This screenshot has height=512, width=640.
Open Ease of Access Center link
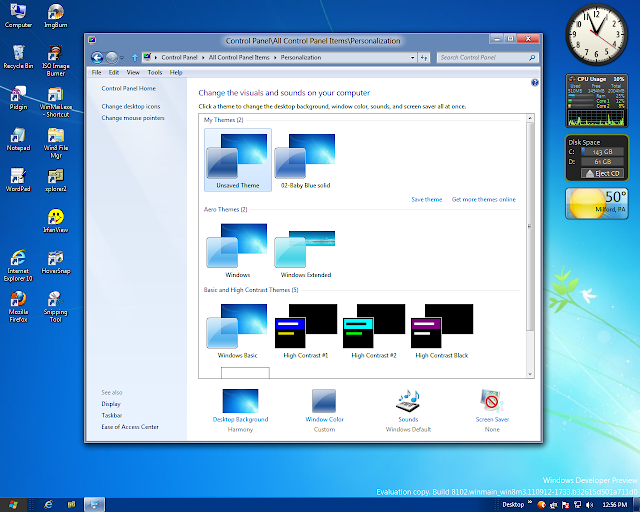click(x=130, y=427)
